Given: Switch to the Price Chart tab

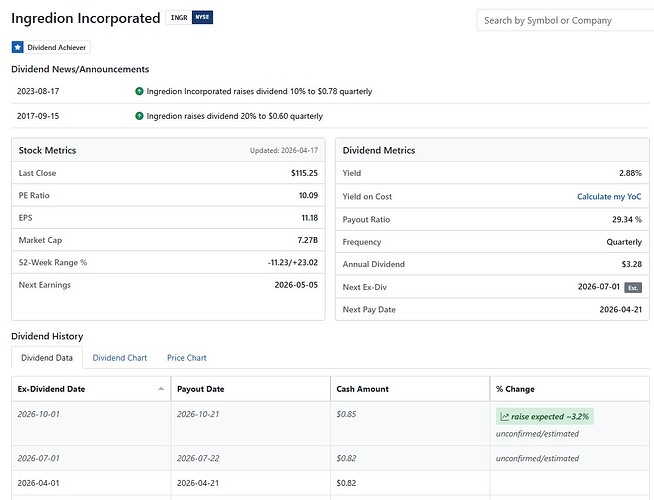Looking at the screenshot, I should (186, 358).
